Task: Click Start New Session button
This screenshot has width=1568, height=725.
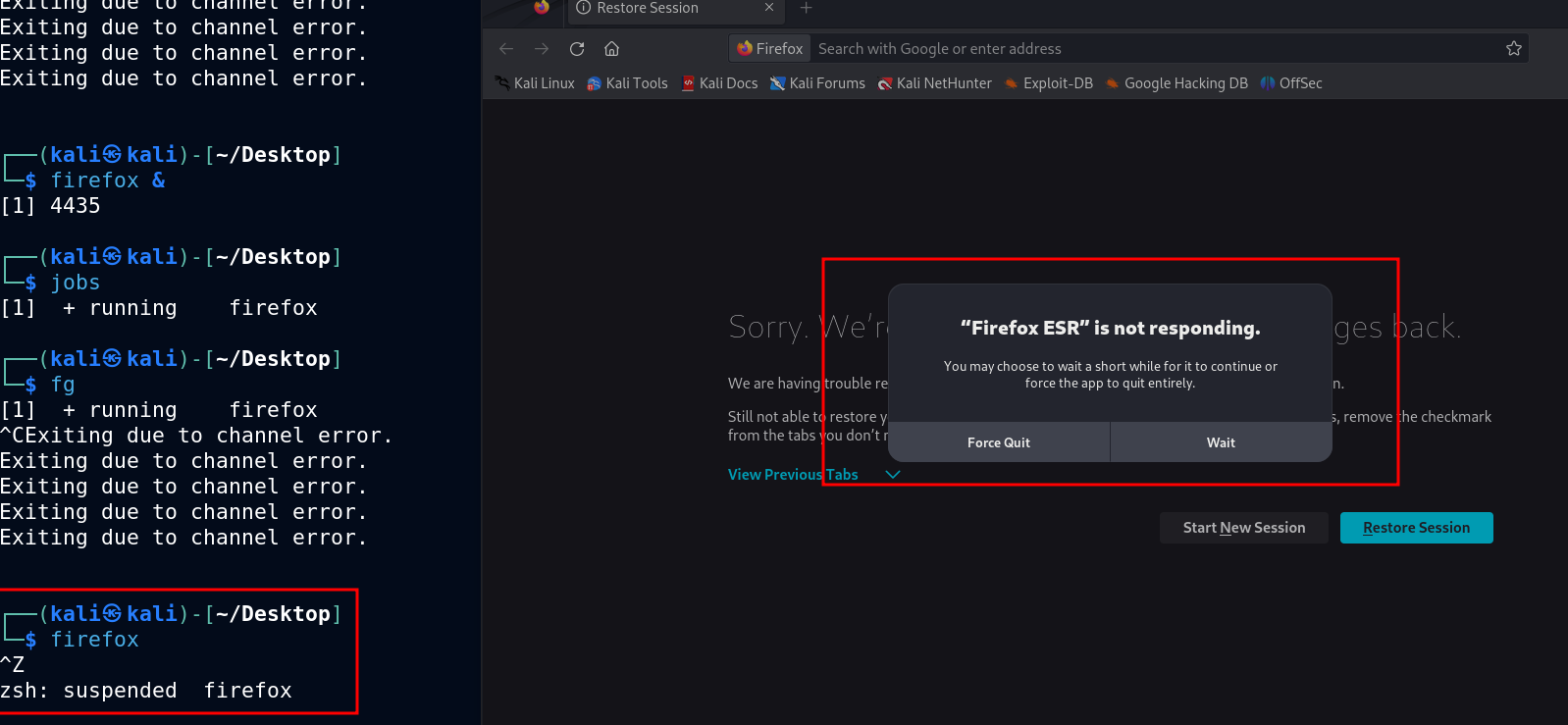Action: [1244, 528]
